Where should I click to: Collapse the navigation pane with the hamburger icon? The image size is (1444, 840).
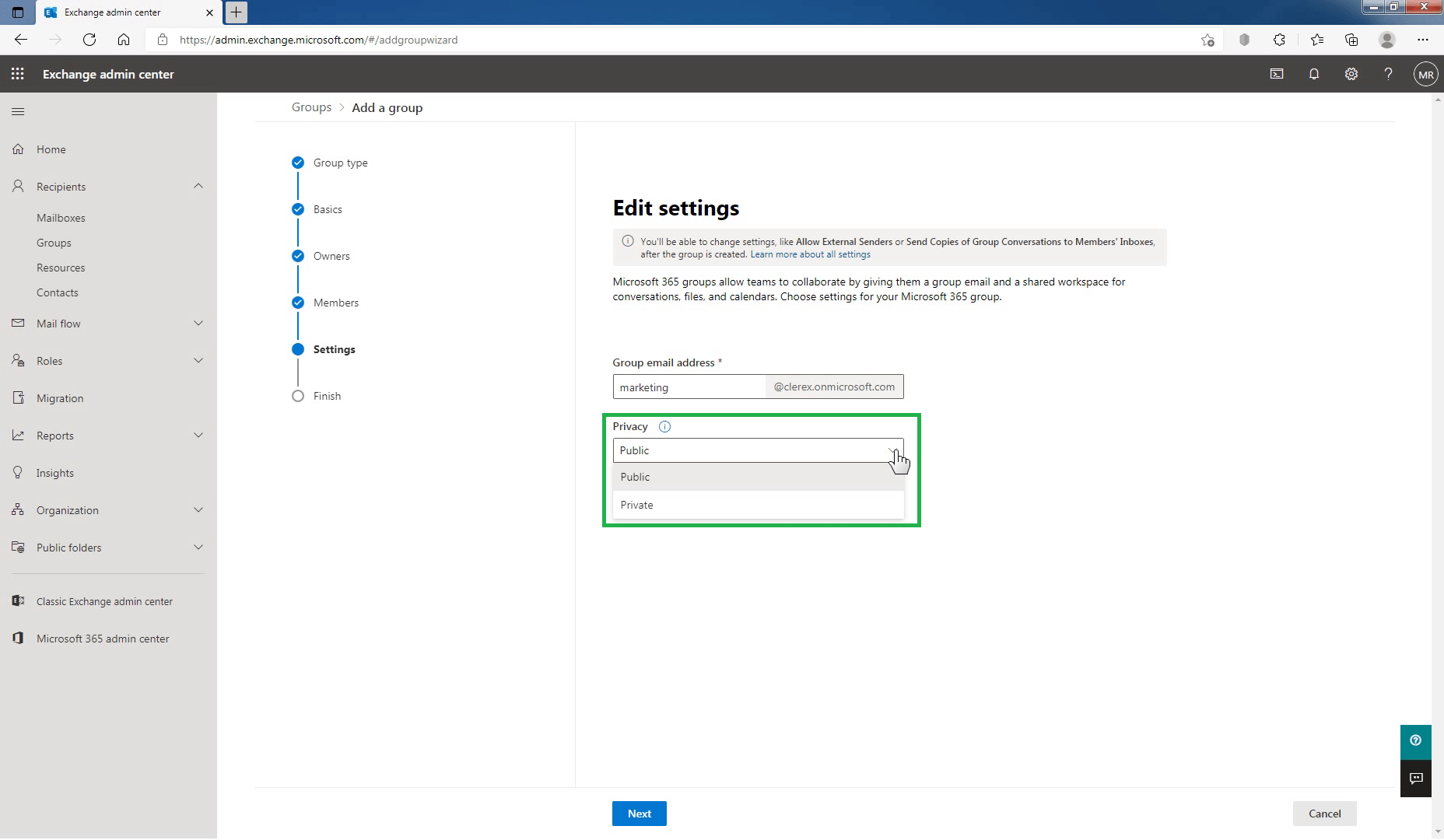click(18, 111)
